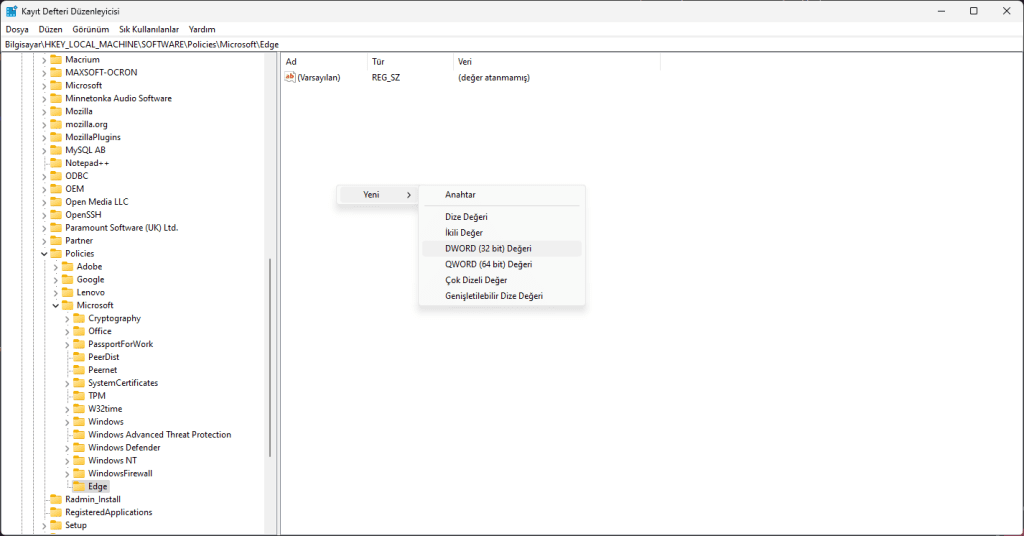Click the RegisteredApplications folder icon
The image size is (1024, 536).
pos(56,512)
